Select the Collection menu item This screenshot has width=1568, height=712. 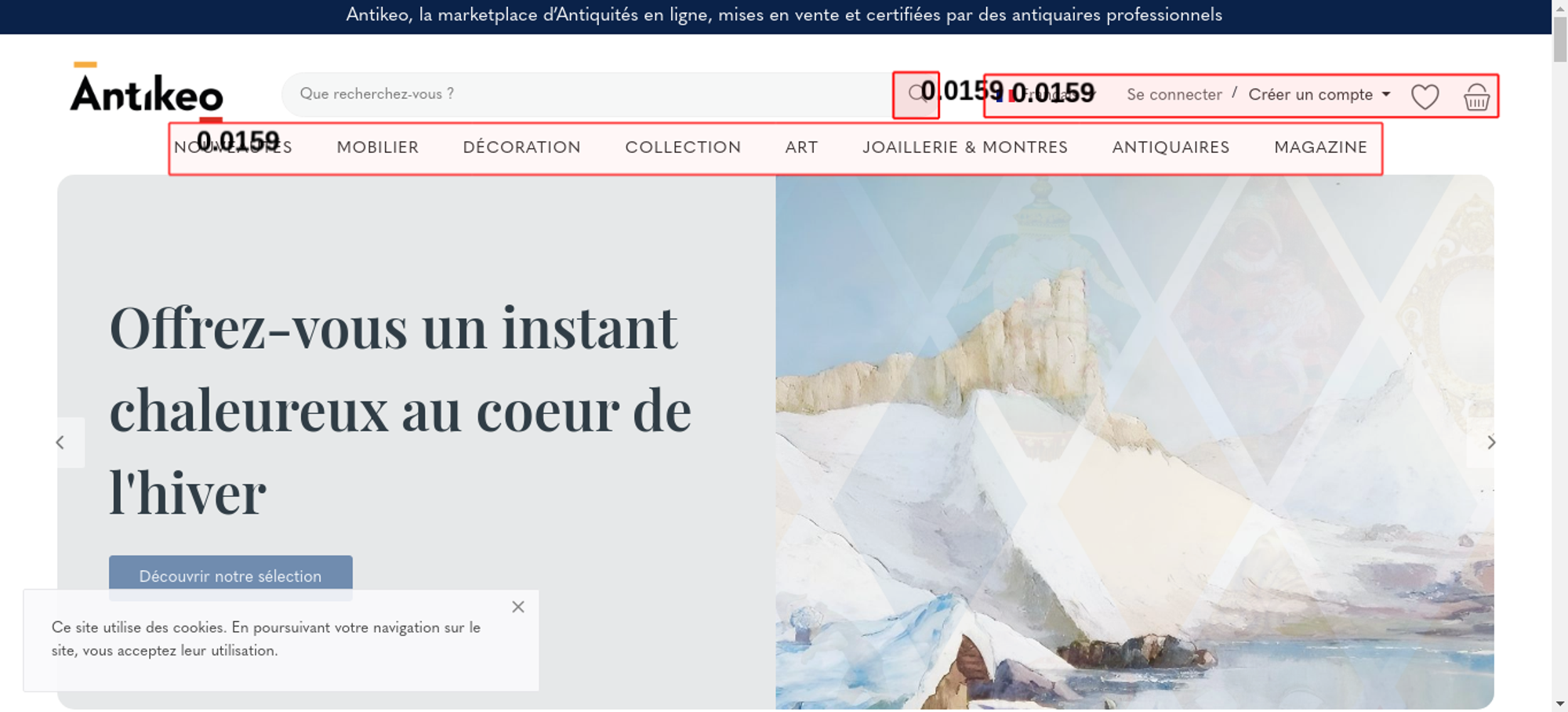coord(683,147)
